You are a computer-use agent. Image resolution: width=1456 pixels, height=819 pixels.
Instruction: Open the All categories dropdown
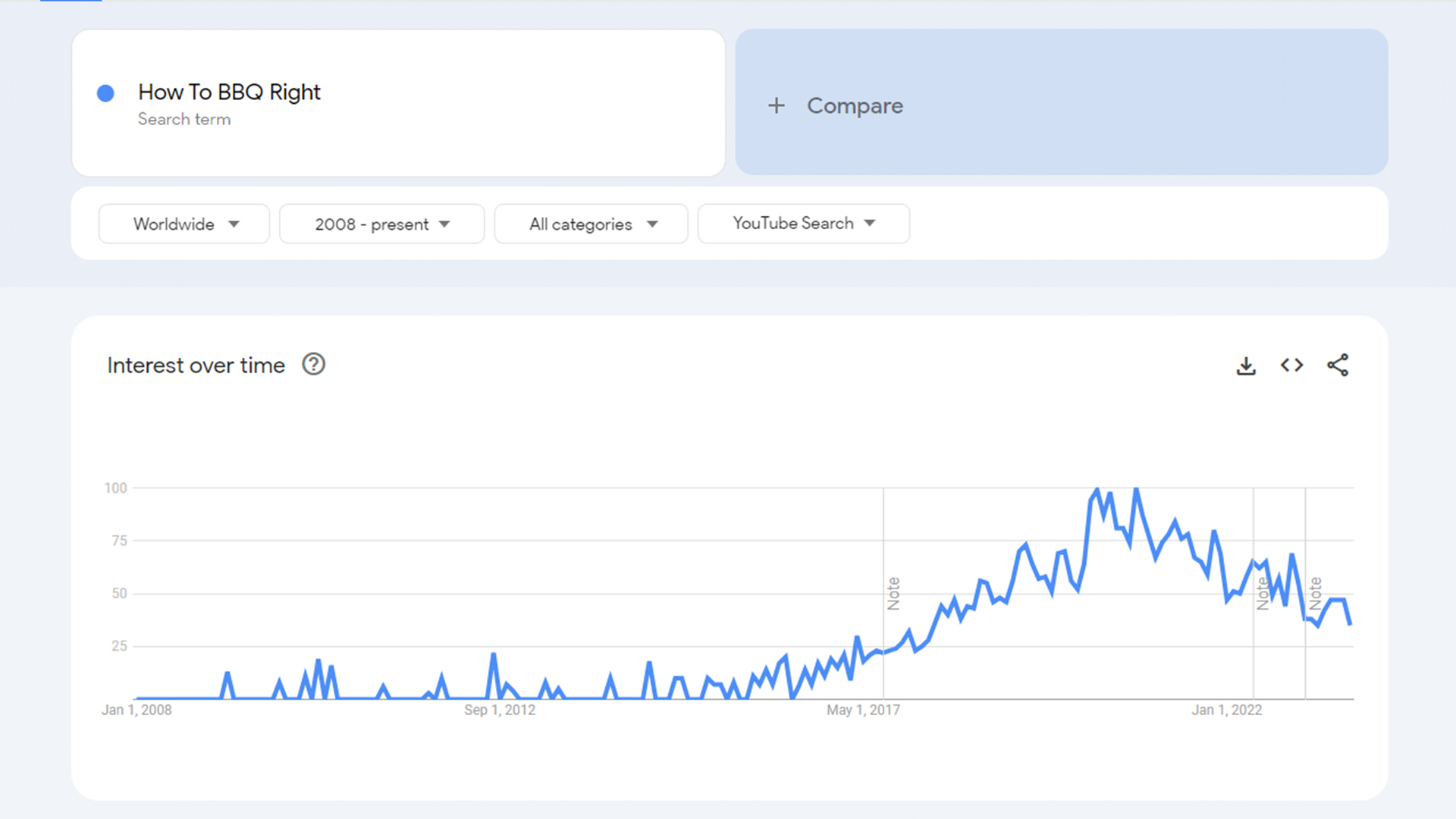pyautogui.click(x=591, y=224)
